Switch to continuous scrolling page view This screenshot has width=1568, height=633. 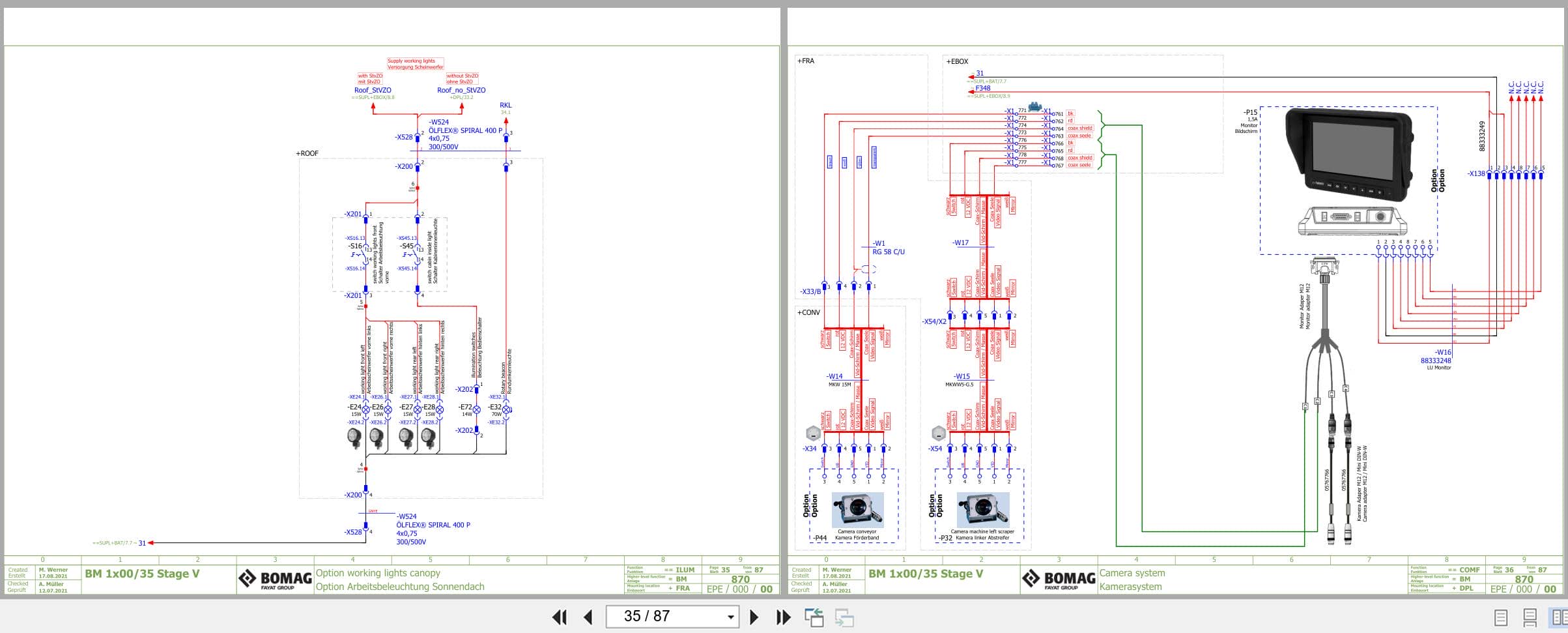point(1530,617)
